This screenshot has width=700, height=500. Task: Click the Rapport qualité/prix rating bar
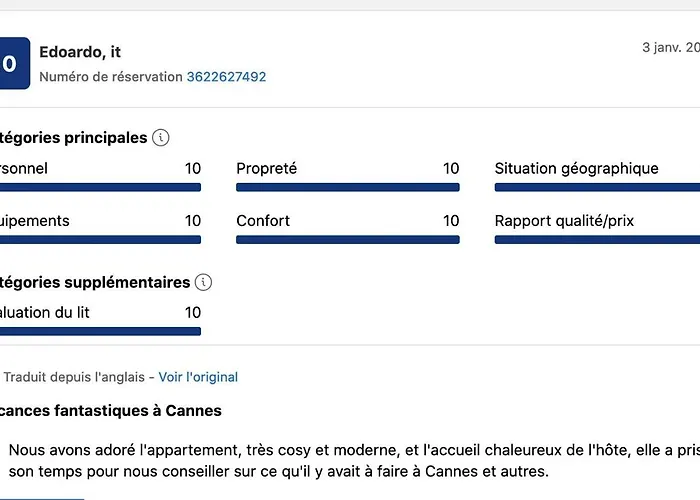pos(597,239)
